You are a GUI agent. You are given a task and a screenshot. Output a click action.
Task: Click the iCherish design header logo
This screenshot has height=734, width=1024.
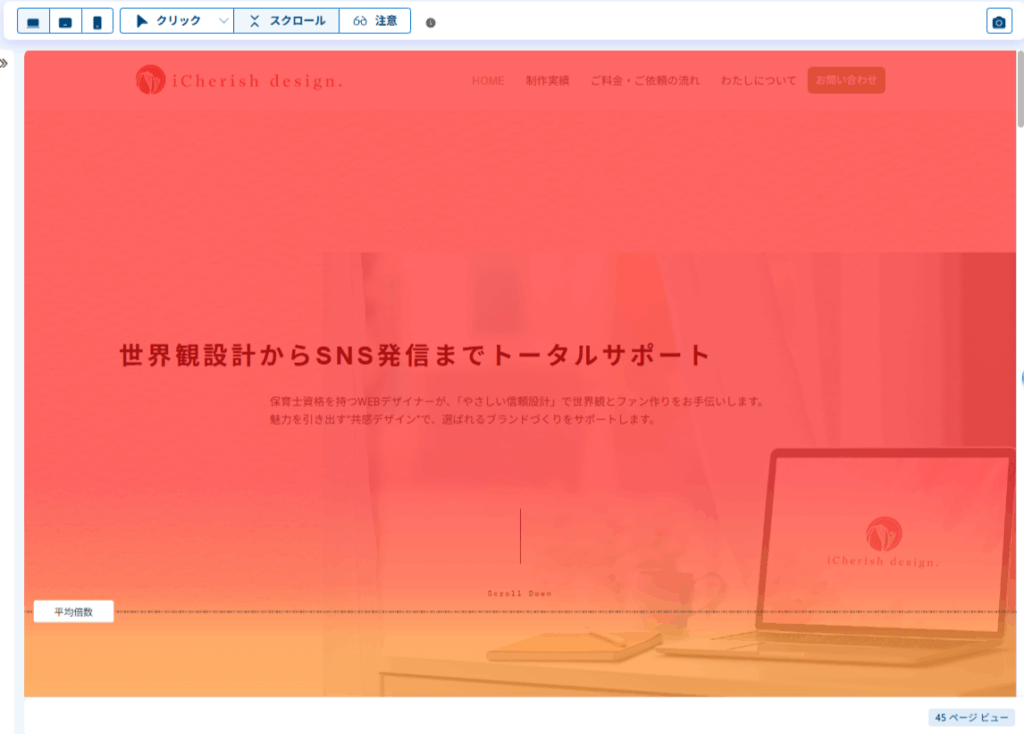pyautogui.click(x=239, y=80)
